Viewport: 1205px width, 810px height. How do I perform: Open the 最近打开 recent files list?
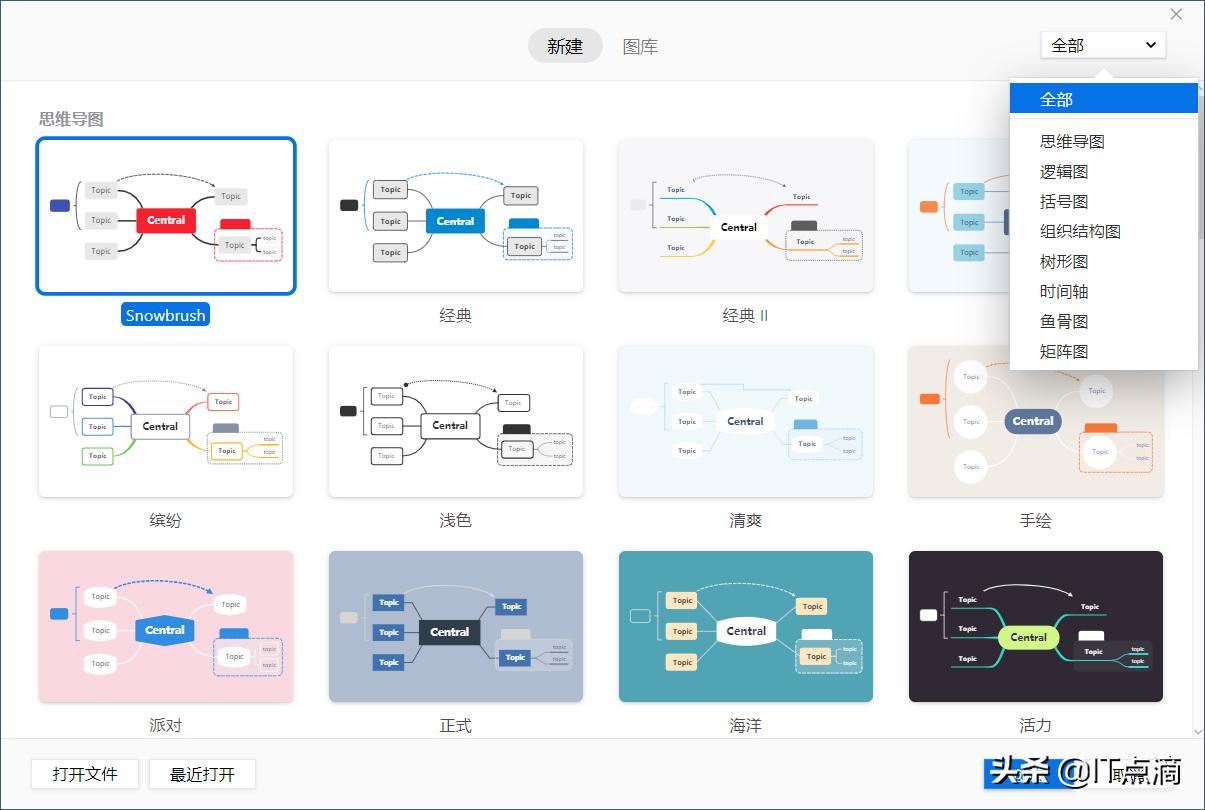point(202,773)
